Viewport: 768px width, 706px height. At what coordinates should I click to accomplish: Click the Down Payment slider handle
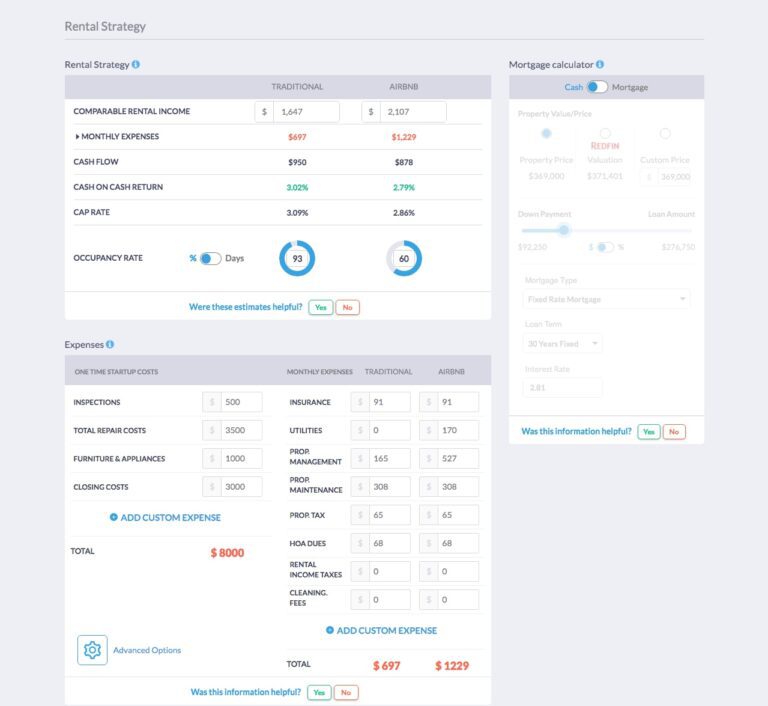[564, 230]
